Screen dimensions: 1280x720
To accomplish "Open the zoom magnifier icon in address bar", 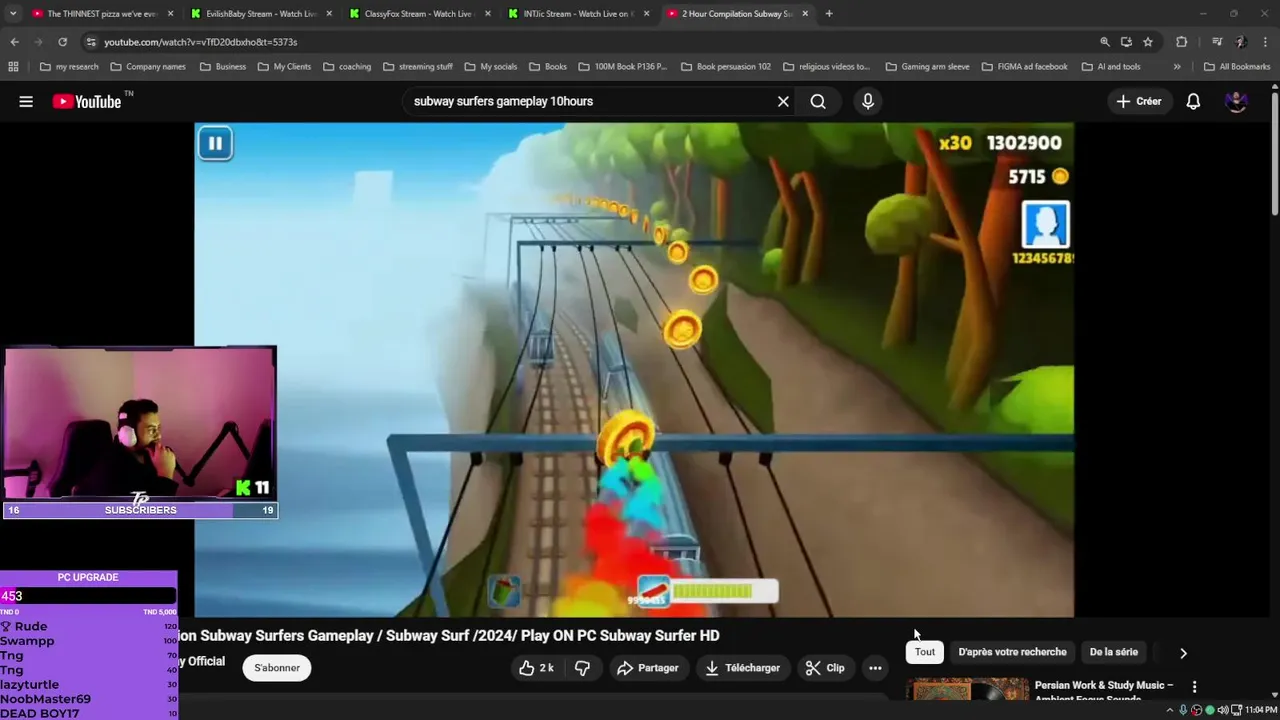I will [x=1104, y=42].
